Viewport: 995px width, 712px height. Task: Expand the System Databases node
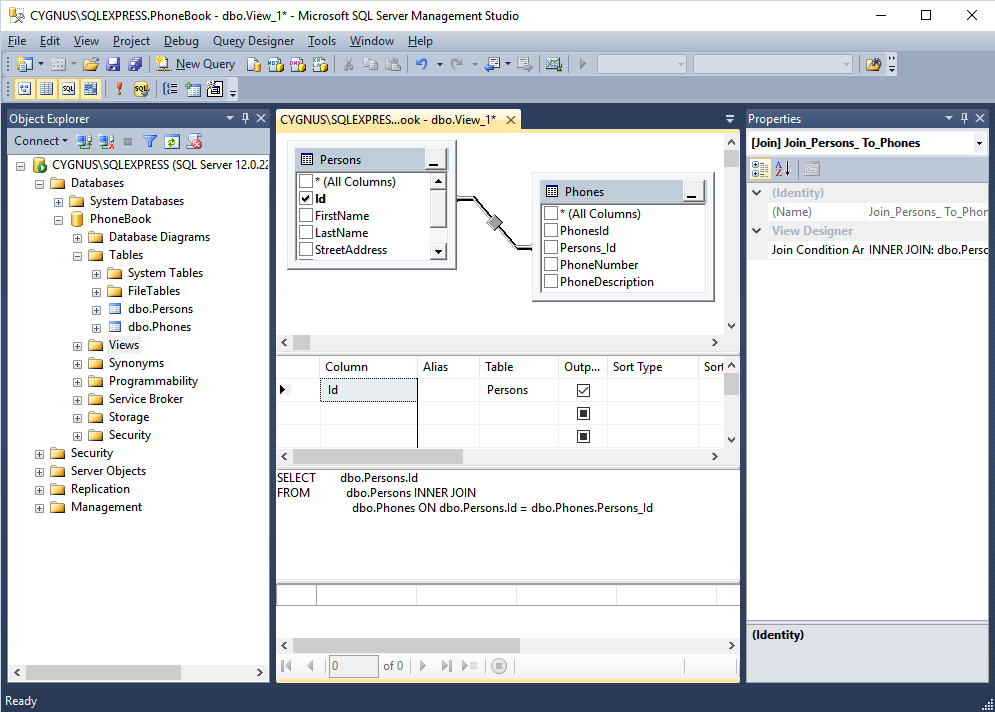click(58, 202)
